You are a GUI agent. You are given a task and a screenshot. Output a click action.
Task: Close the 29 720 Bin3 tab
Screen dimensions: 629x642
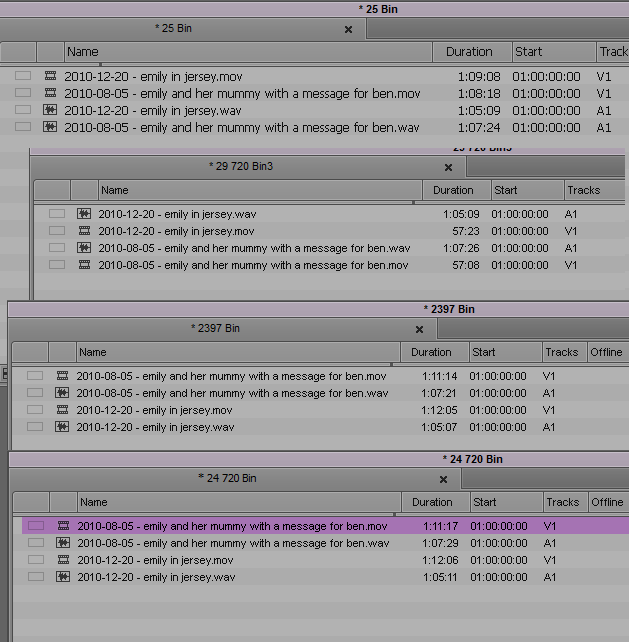448,167
